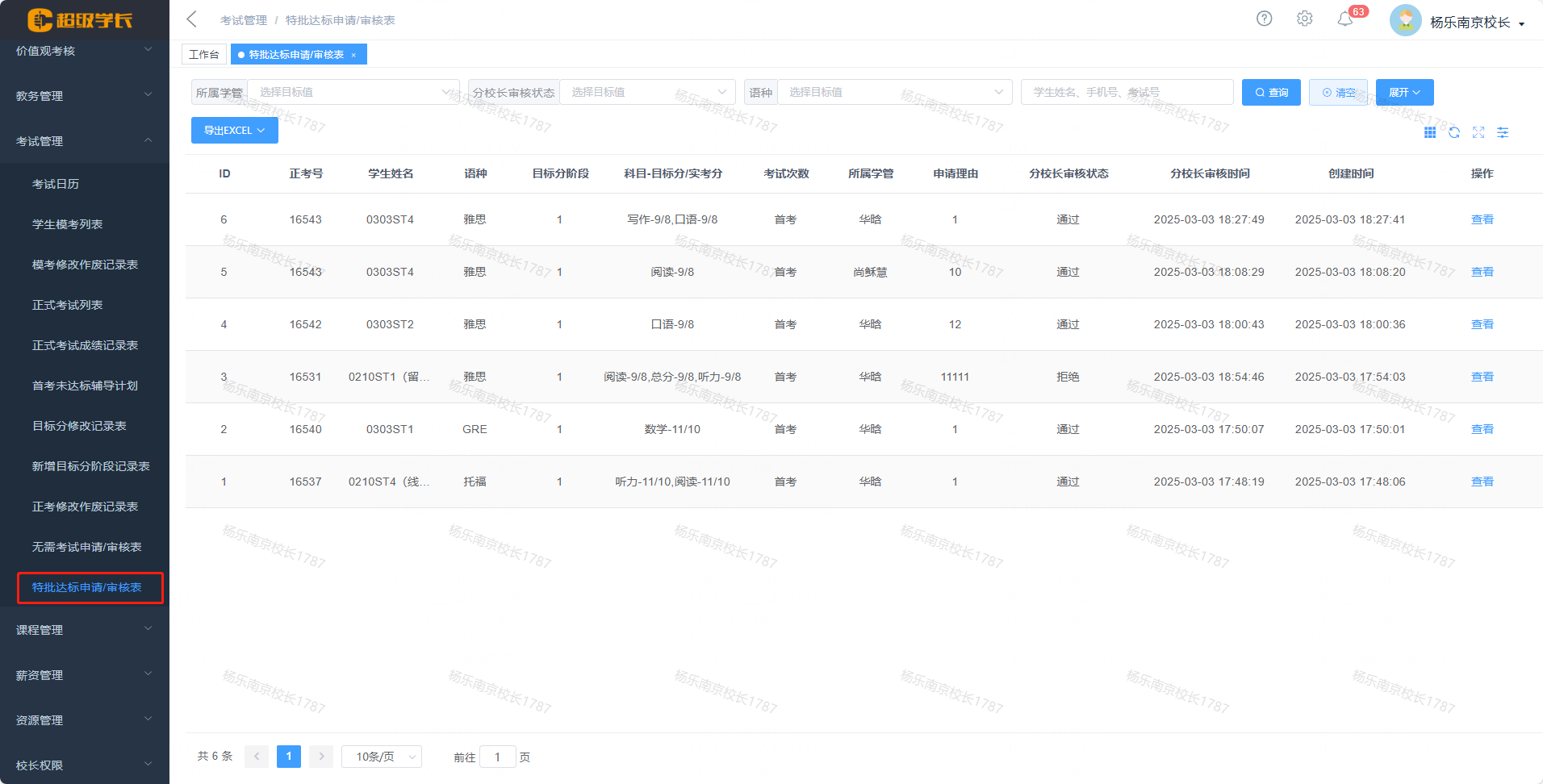Click the 查询 search button
The width and height of the screenshot is (1543, 784).
pos(1271,92)
